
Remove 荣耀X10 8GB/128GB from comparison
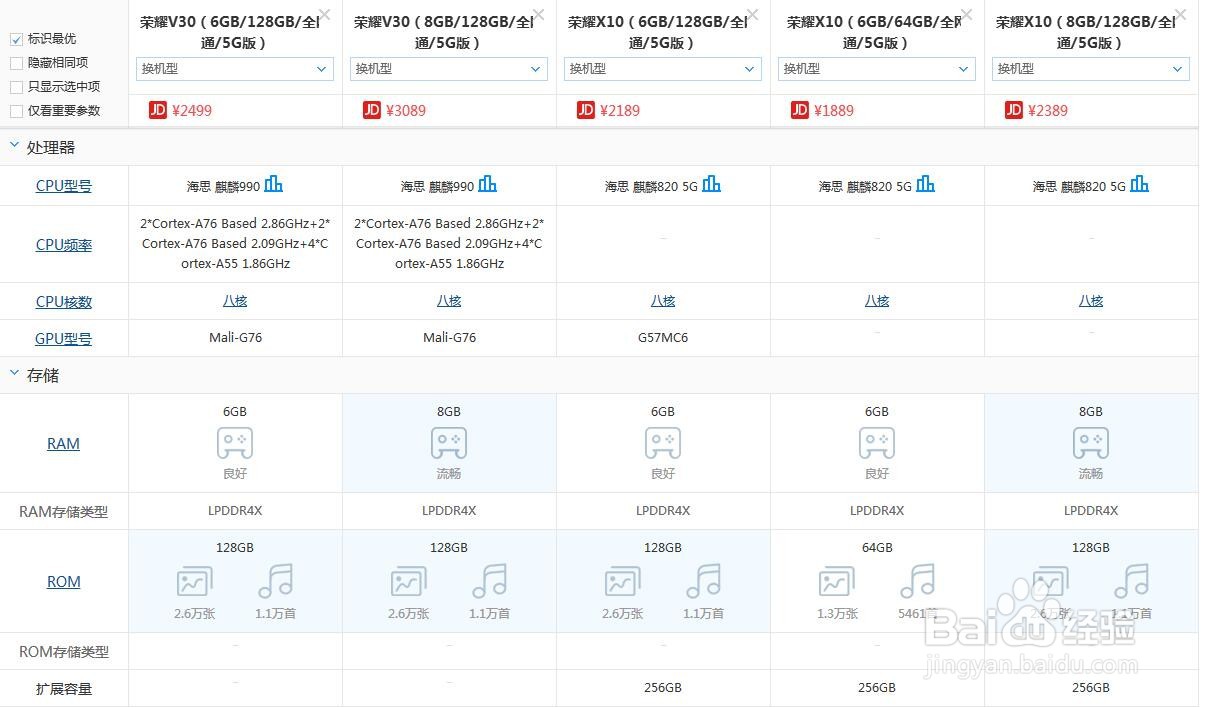(x=1180, y=14)
